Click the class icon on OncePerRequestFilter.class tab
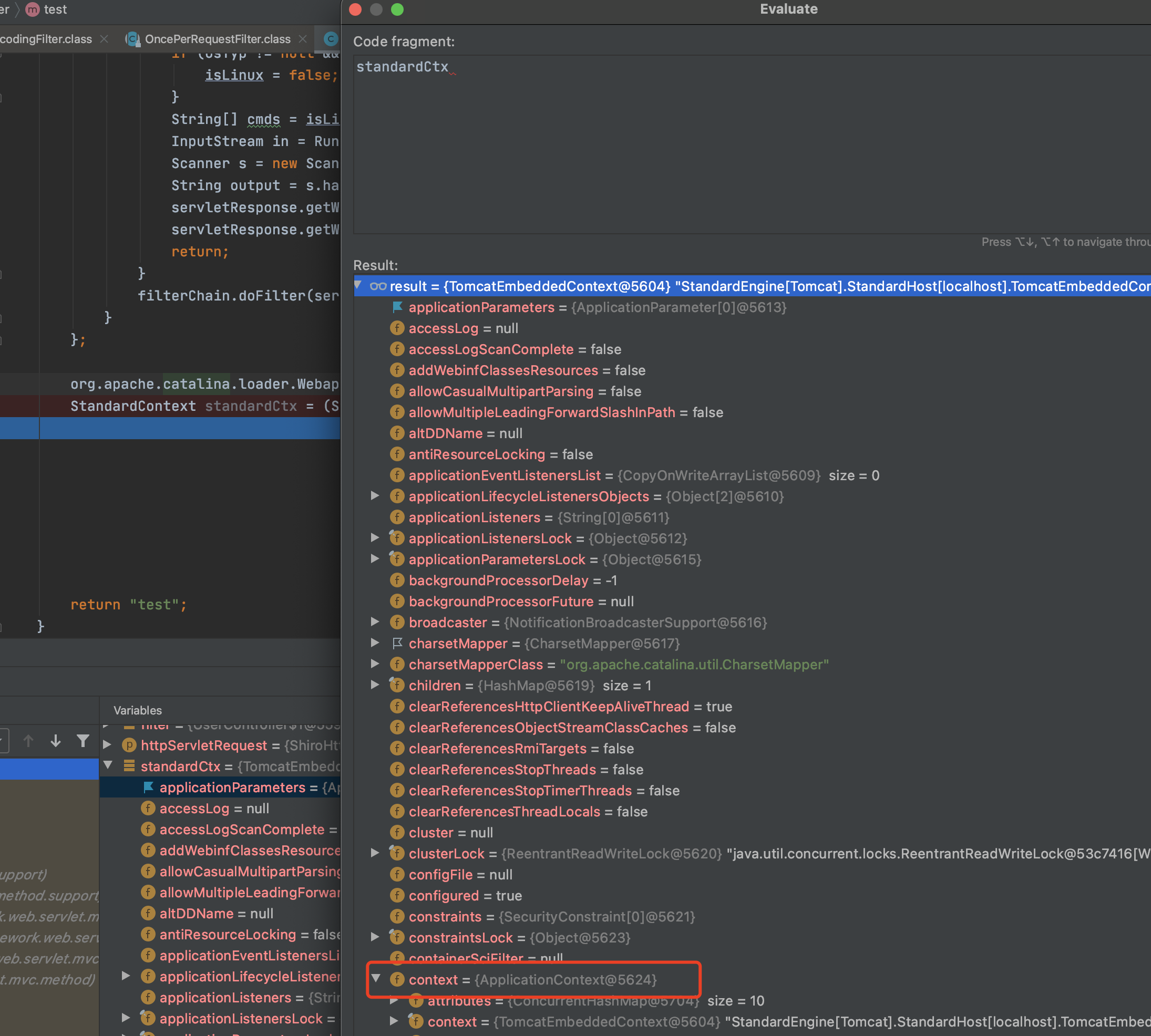The height and width of the screenshot is (1036, 1151). pyautogui.click(x=132, y=39)
